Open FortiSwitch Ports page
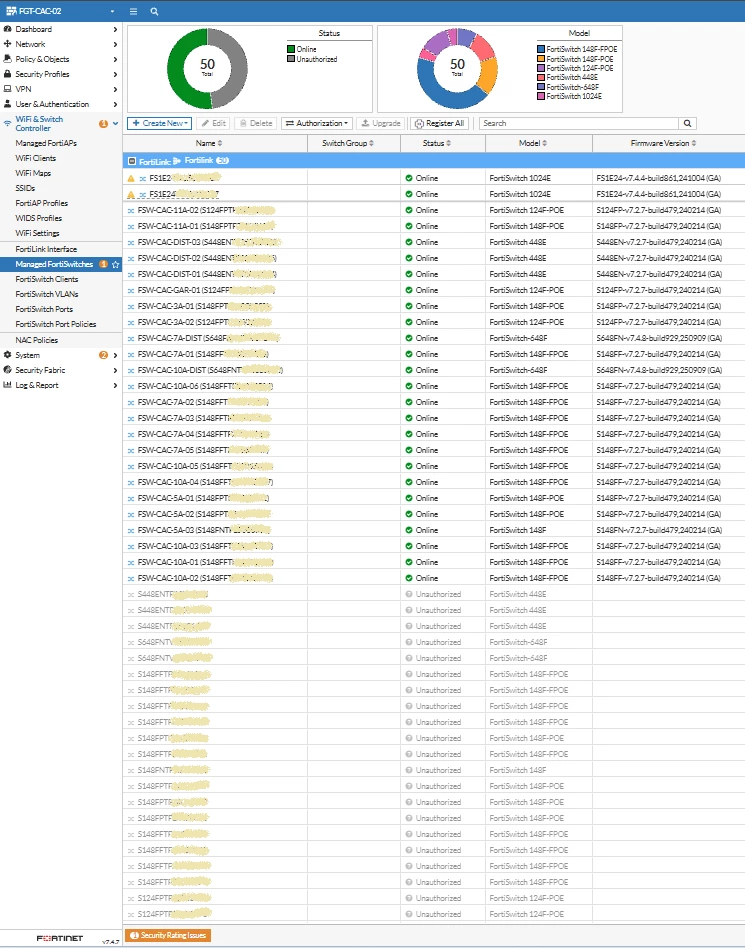The width and height of the screenshot is (745, 949). click(x=44, y=309)
